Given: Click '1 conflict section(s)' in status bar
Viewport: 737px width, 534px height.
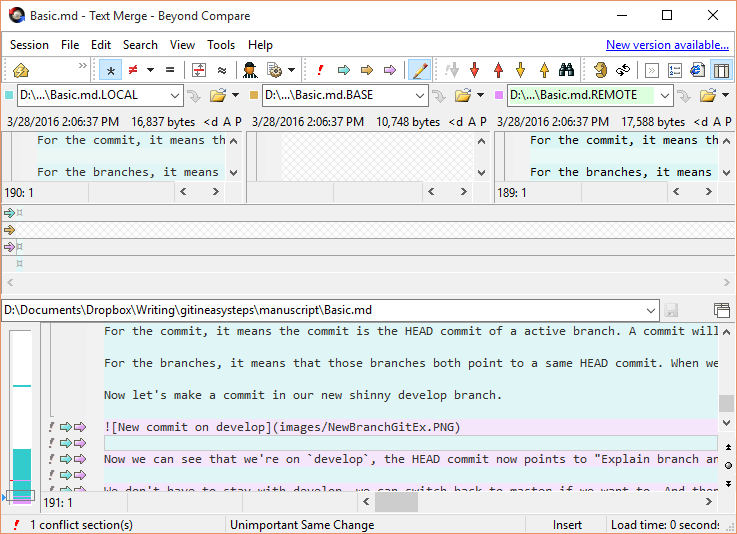Looking at the screenshot, I should point(81,525).
